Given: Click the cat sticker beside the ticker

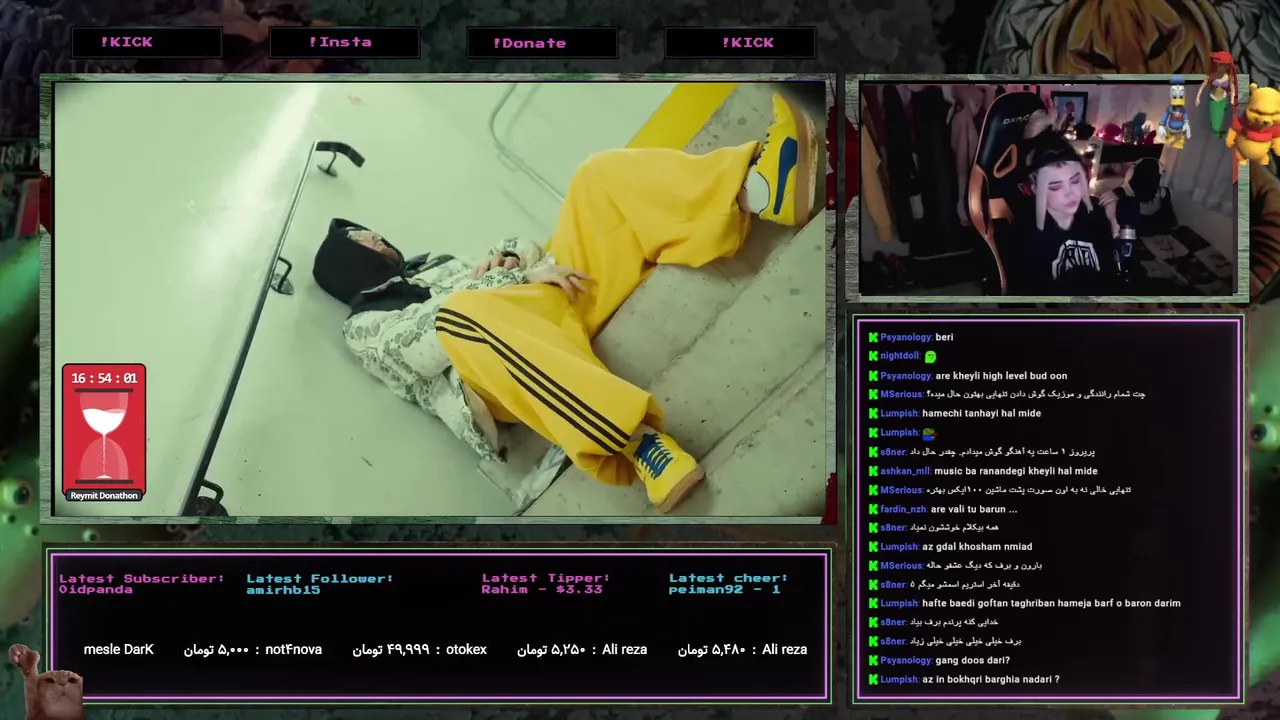Looking at the screenshot, I should (x=46, y=683).
